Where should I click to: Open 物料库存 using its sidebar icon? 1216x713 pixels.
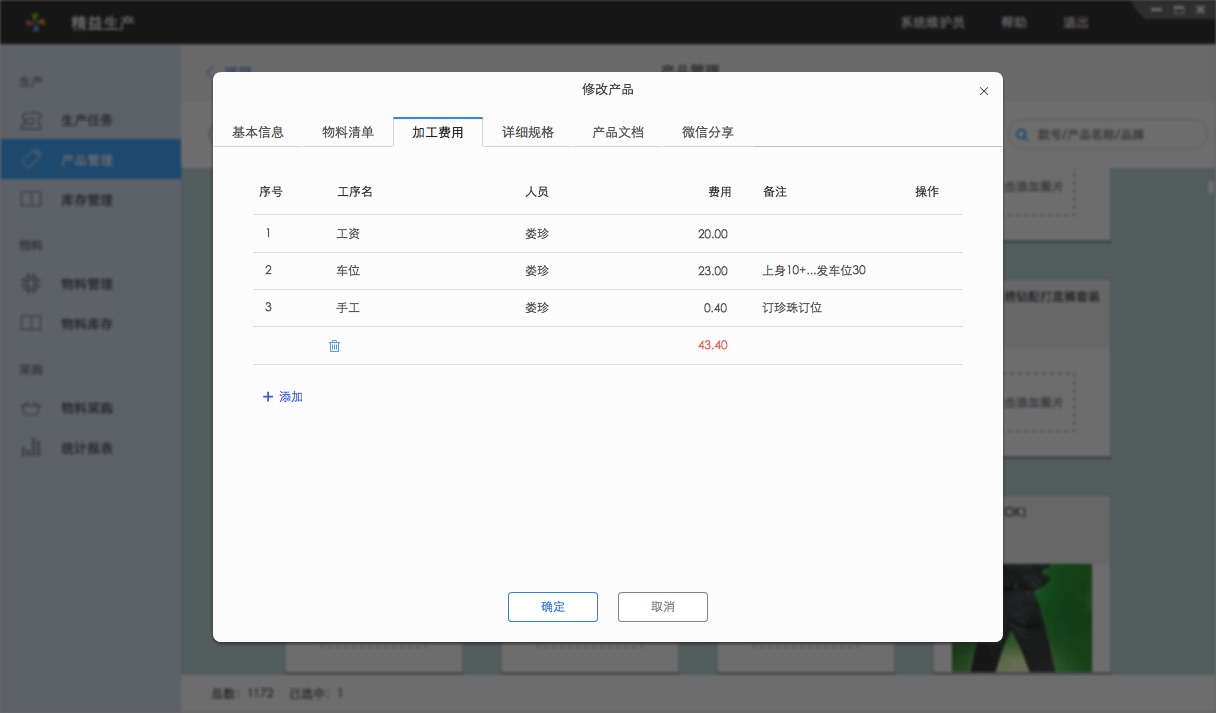tap(32, 322)
